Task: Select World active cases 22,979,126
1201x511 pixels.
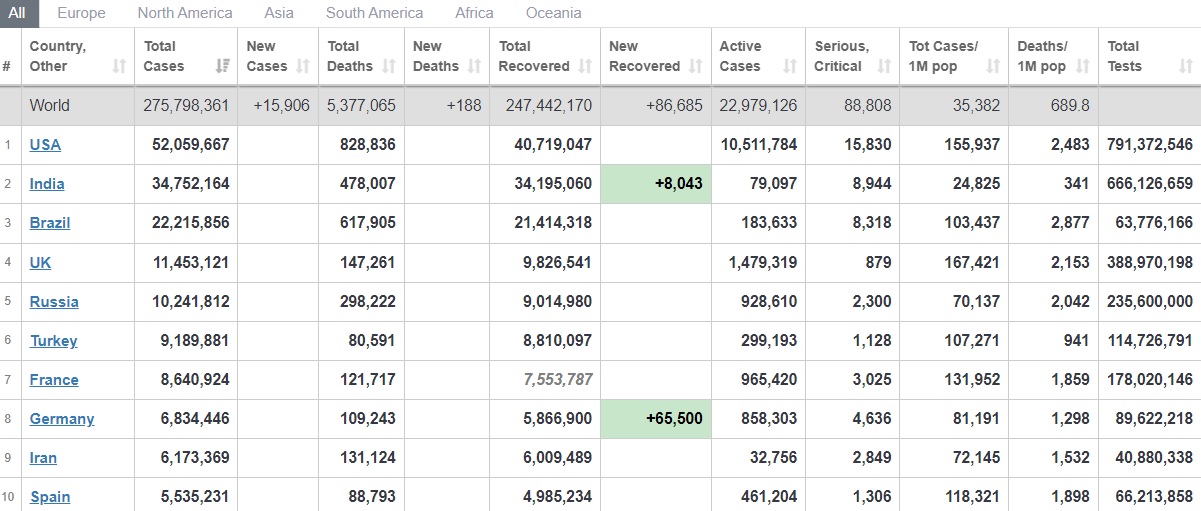Action: [758, 106]
